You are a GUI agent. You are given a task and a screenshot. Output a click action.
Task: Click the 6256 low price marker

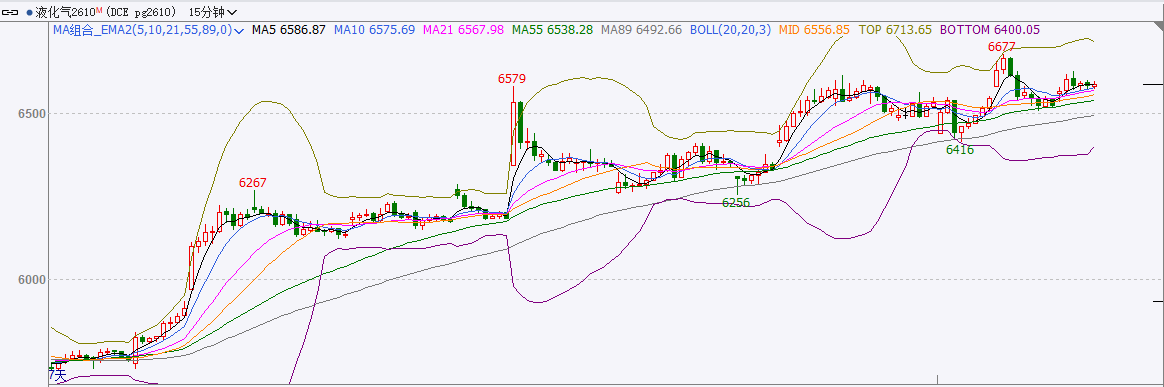click(x=736, y=202)
